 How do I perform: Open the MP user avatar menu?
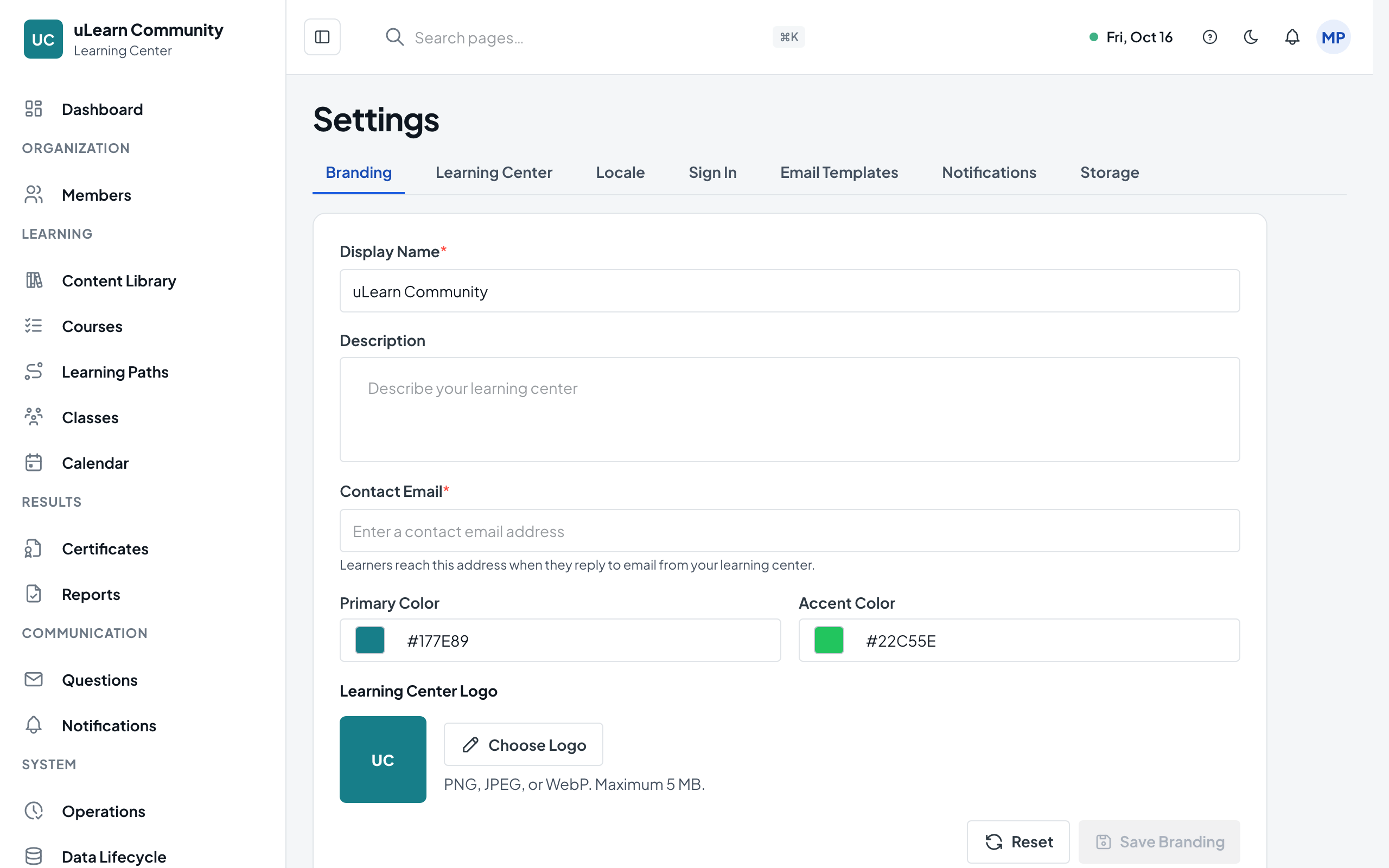pos(1333,37)
